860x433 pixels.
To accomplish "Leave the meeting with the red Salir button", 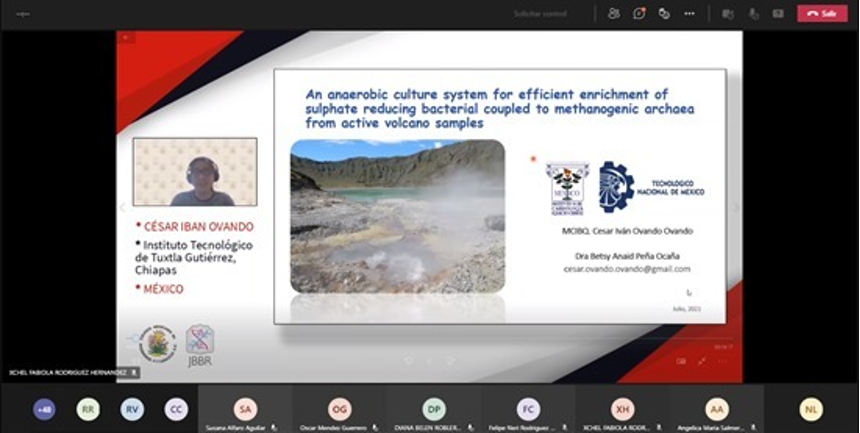I will [822, 14].
